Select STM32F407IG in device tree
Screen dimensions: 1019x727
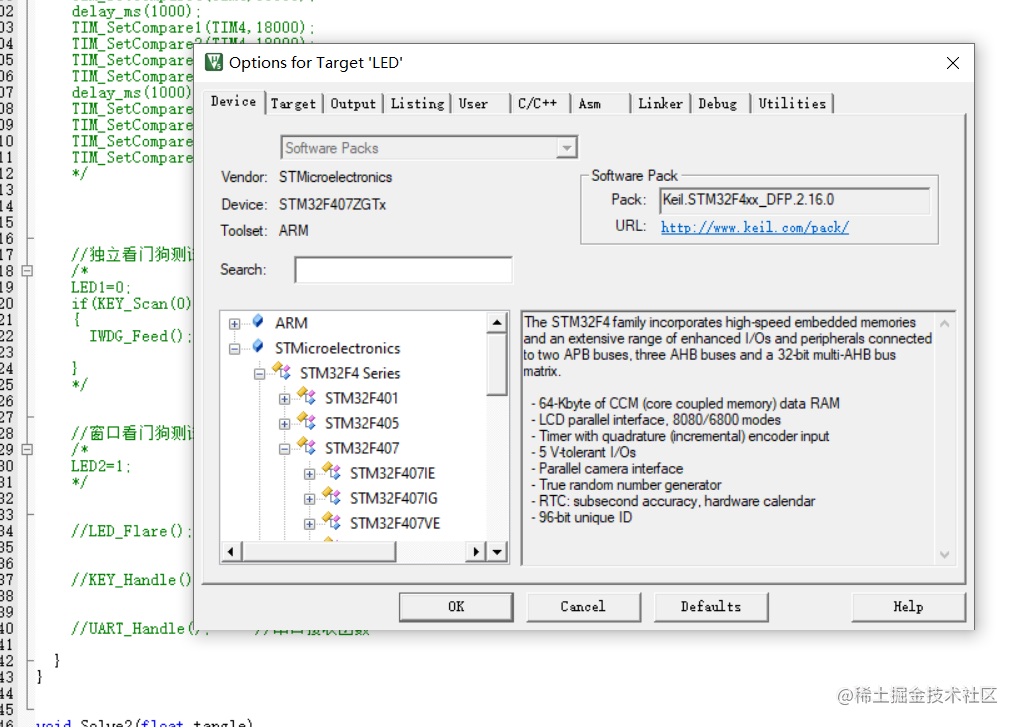pos(393,498)
